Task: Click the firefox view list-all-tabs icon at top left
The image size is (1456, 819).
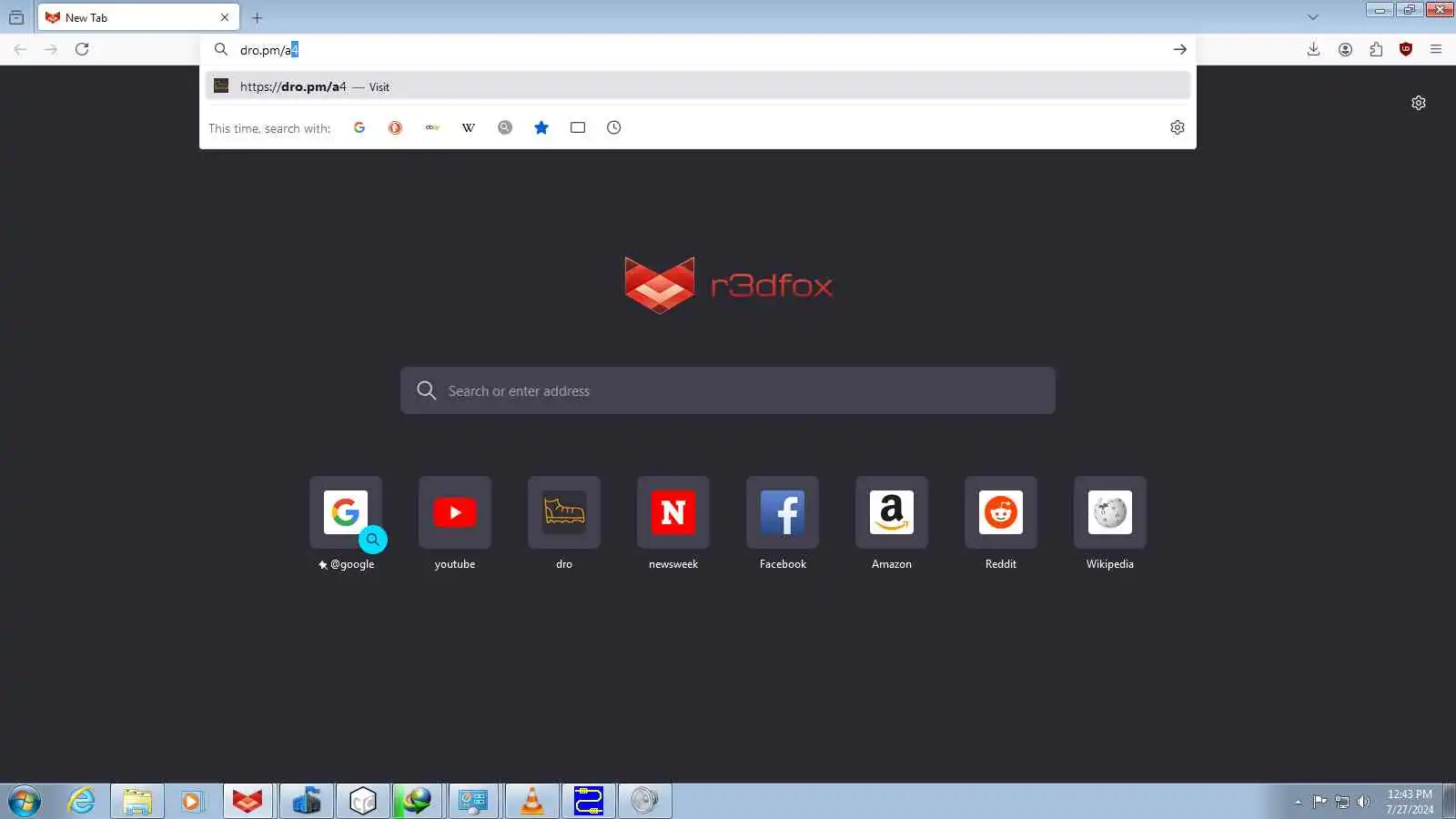Action: click(16, 17)
